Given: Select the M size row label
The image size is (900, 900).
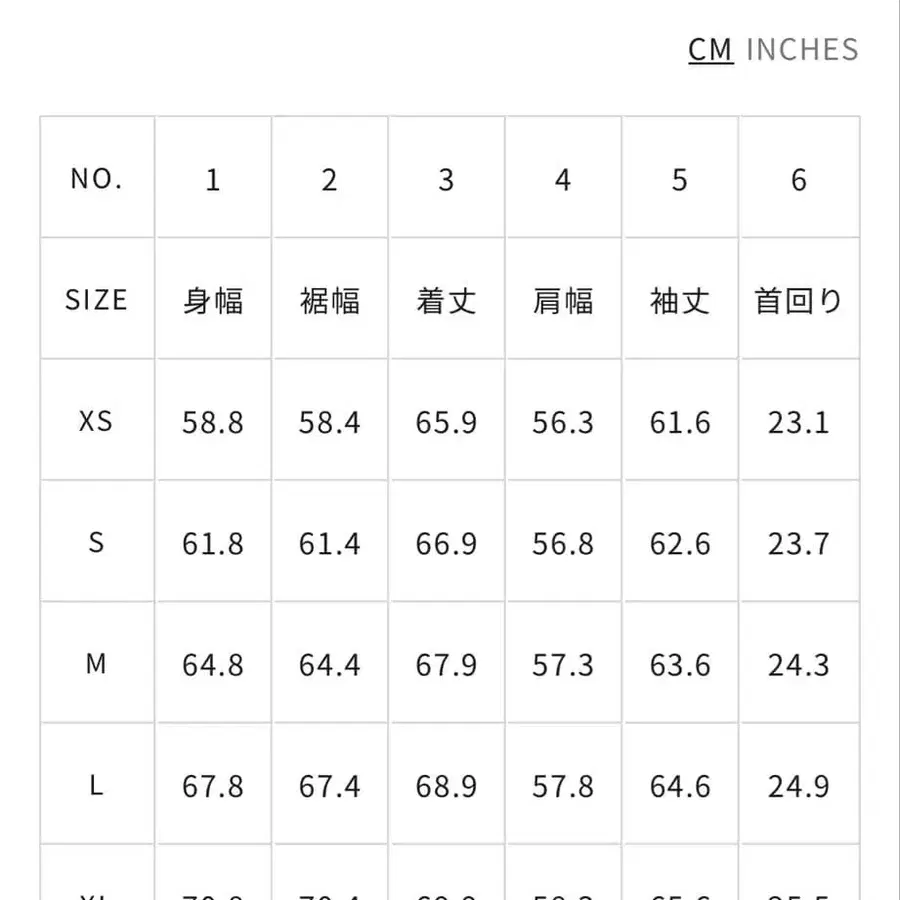Looking at the screenshot, I should [x=96, y=664].
